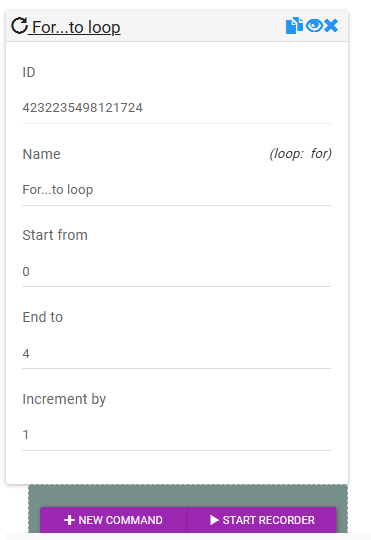Viewport: 371px width, 540px height.
Task: Click the End to label
Action: coord(43,317)
